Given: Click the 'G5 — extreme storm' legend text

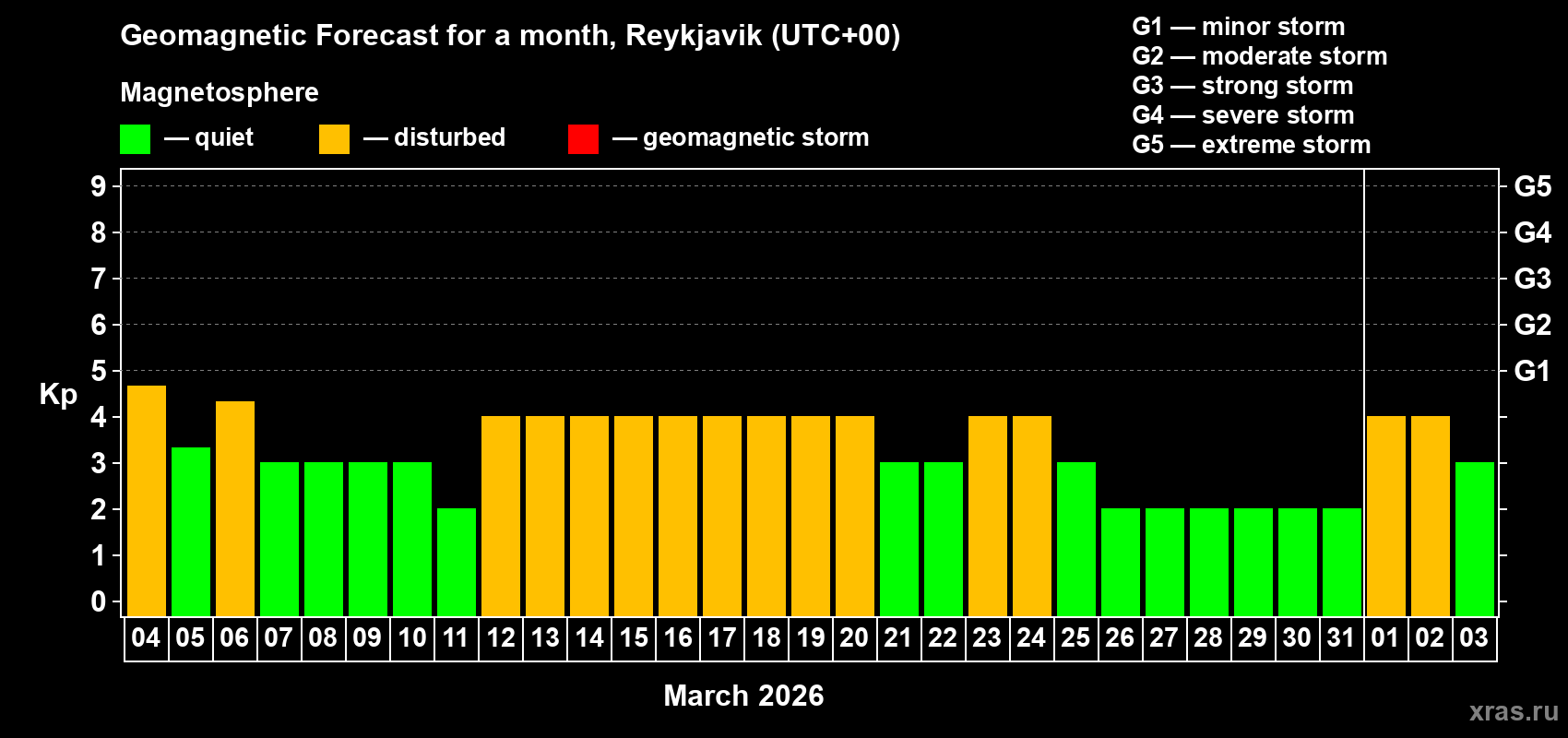Looking at the screenshot, I should tap(1252, 145).
